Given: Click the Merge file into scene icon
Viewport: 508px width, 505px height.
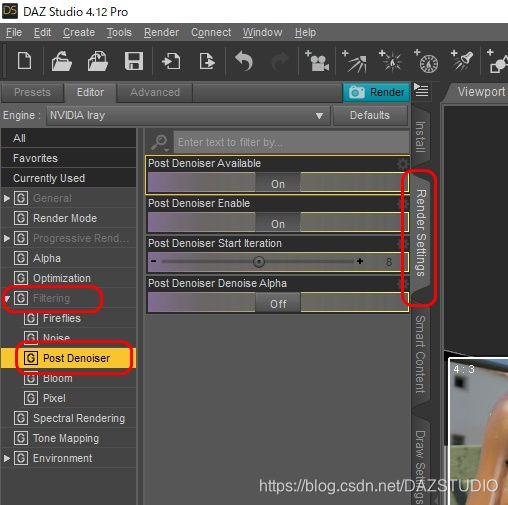Looking at the screenshot, I should pyautogui.click(x=98, y=61).
